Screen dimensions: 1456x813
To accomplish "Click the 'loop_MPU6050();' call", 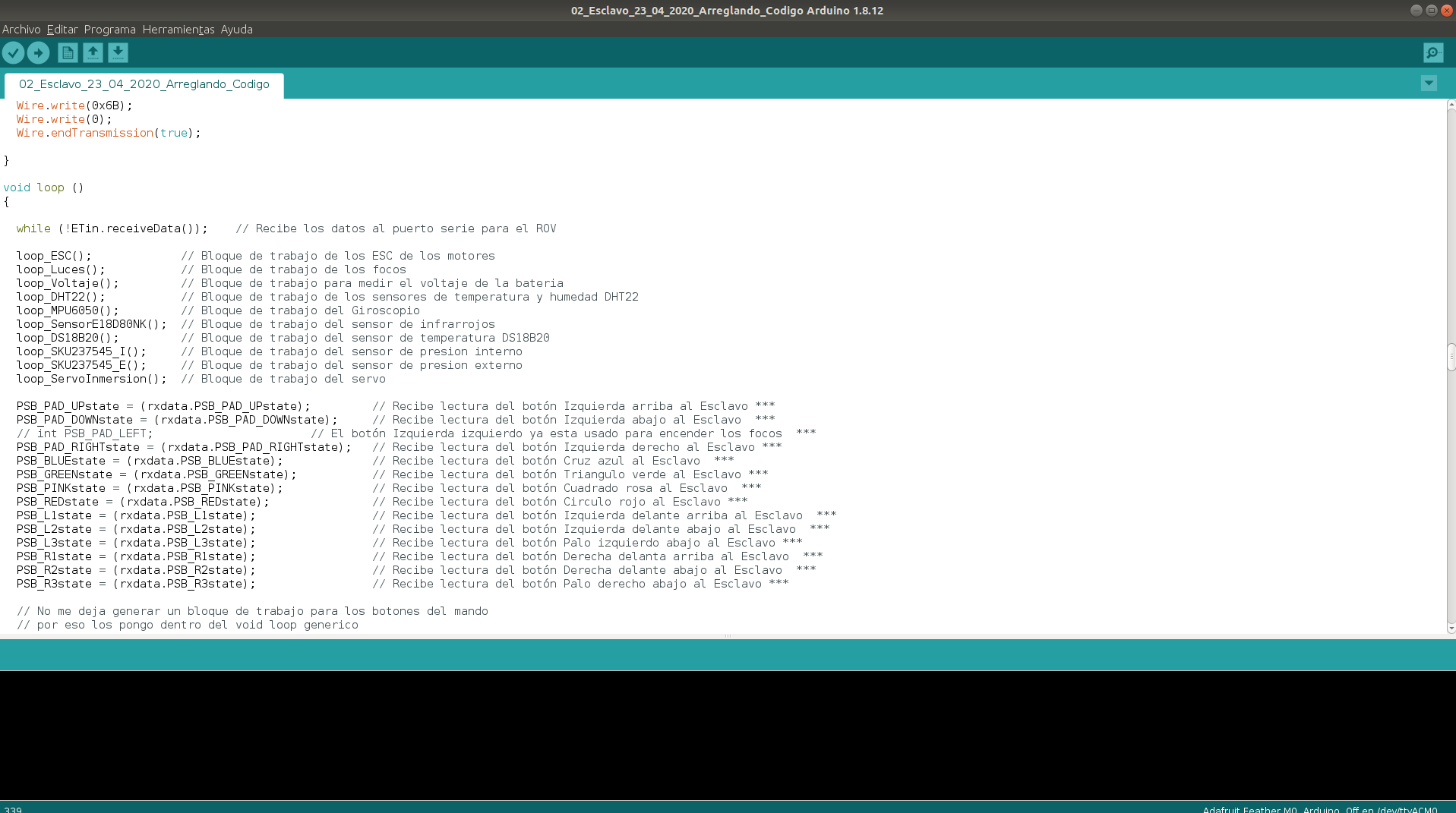I will point(68,310).
